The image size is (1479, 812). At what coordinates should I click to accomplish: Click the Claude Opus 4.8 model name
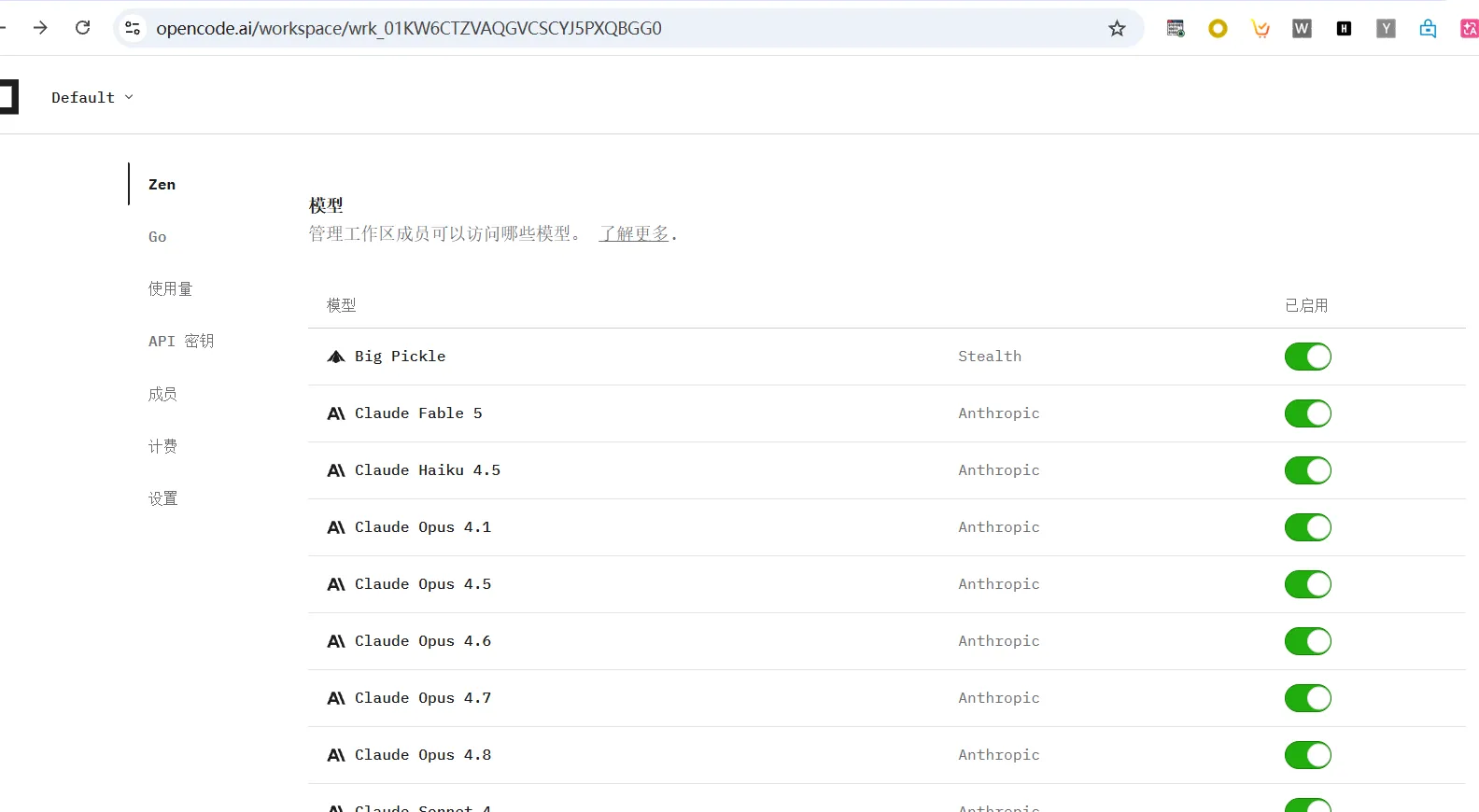[423, 755]
